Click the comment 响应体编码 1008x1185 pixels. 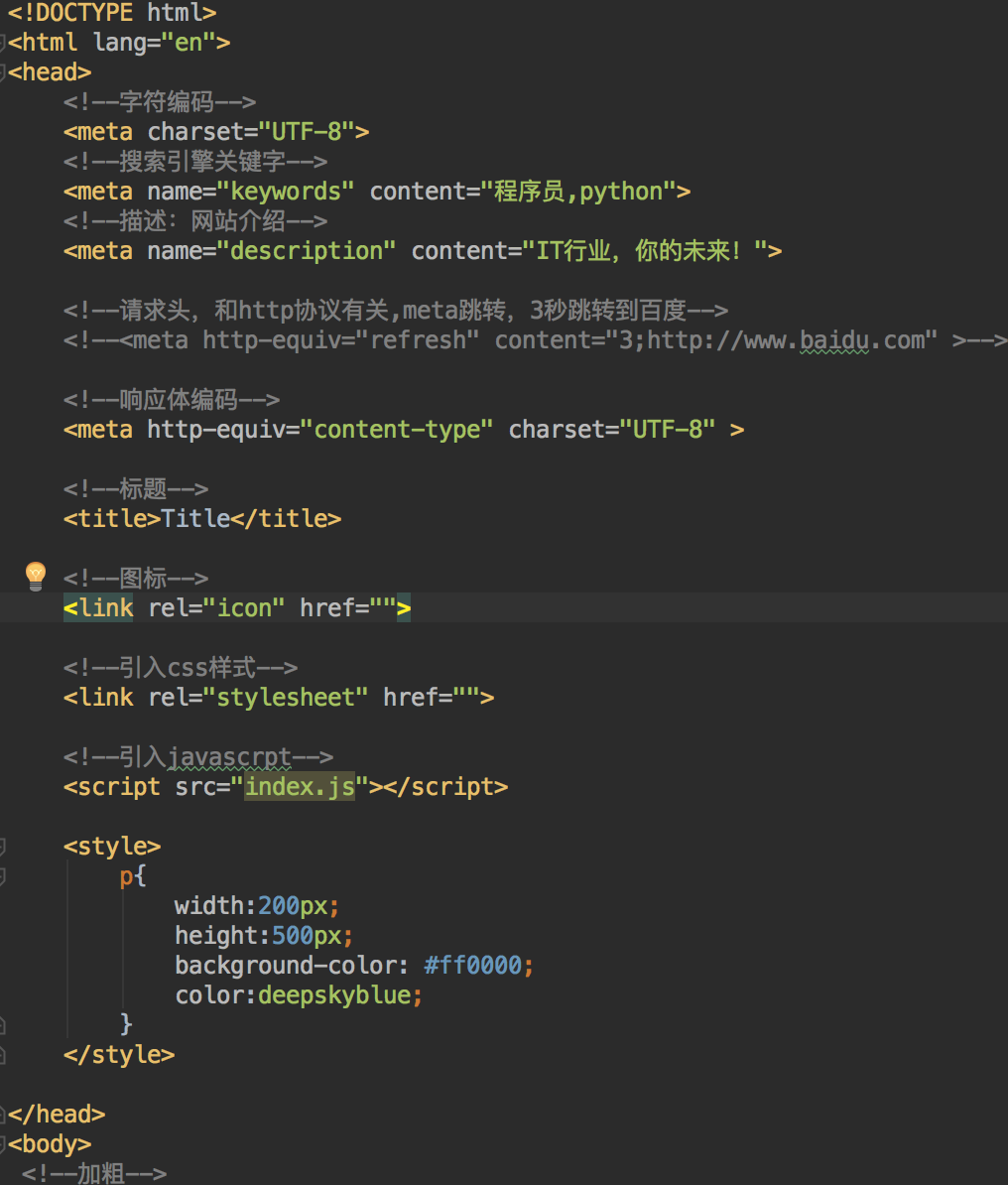172,400
